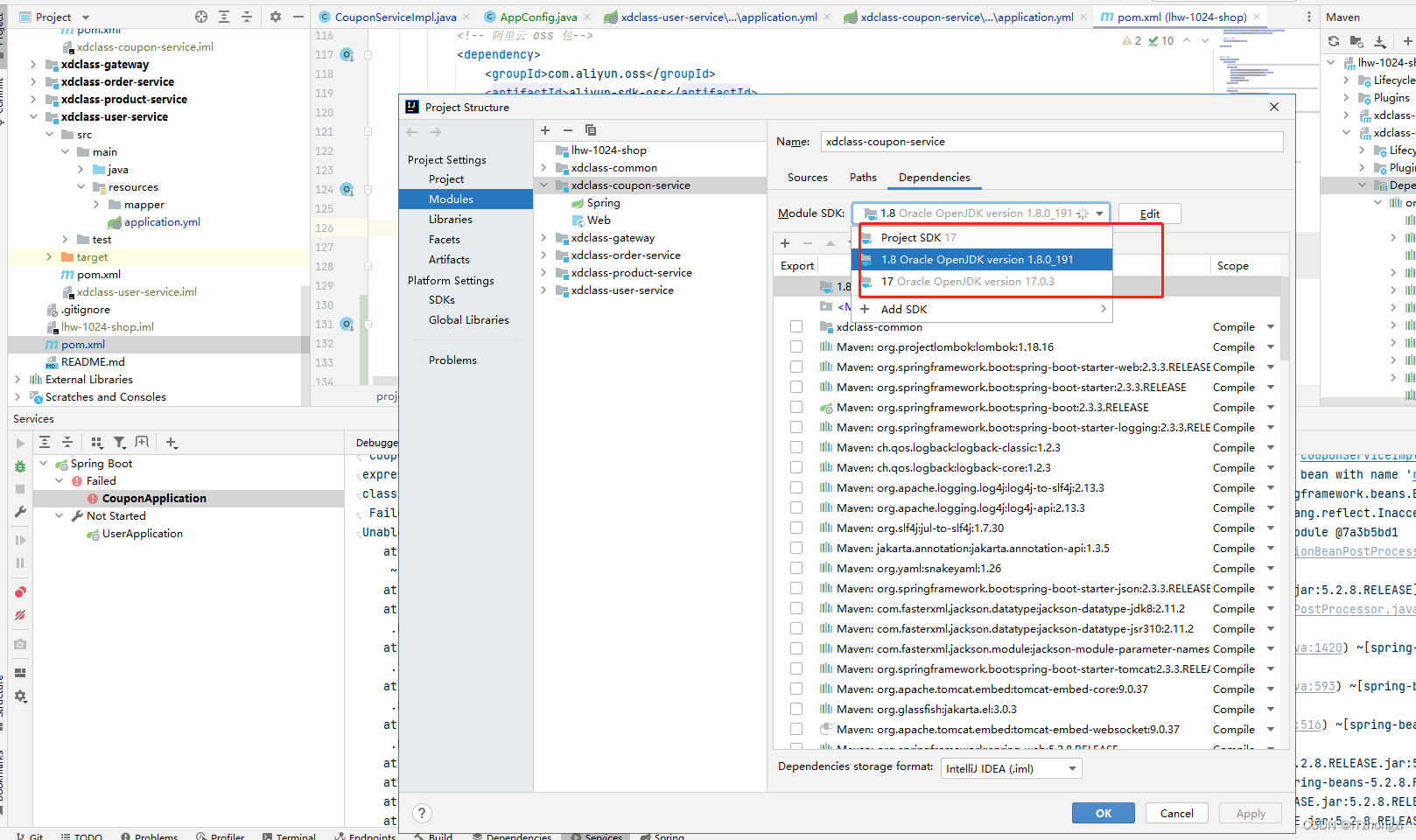Click the module Name input field
Screen dimensions: 1416x840
(1052, 142)
